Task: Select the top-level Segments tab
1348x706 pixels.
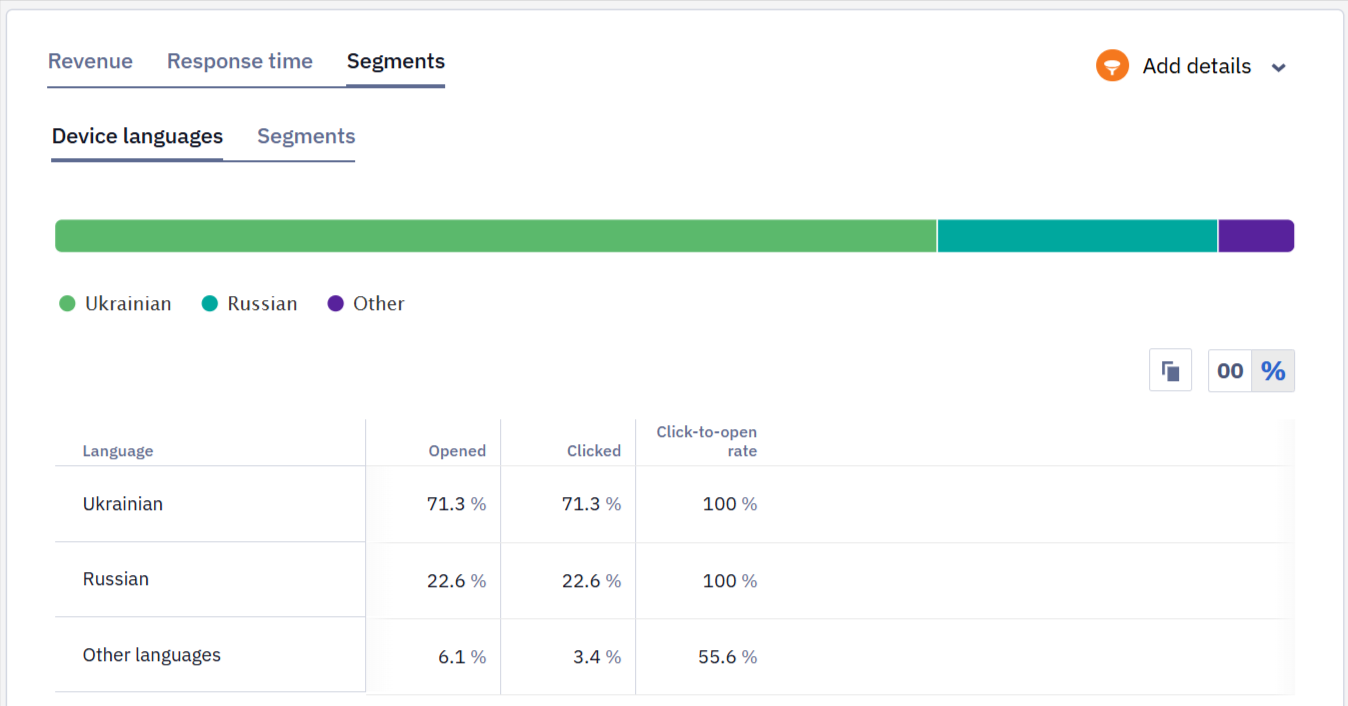Action: 396,61
